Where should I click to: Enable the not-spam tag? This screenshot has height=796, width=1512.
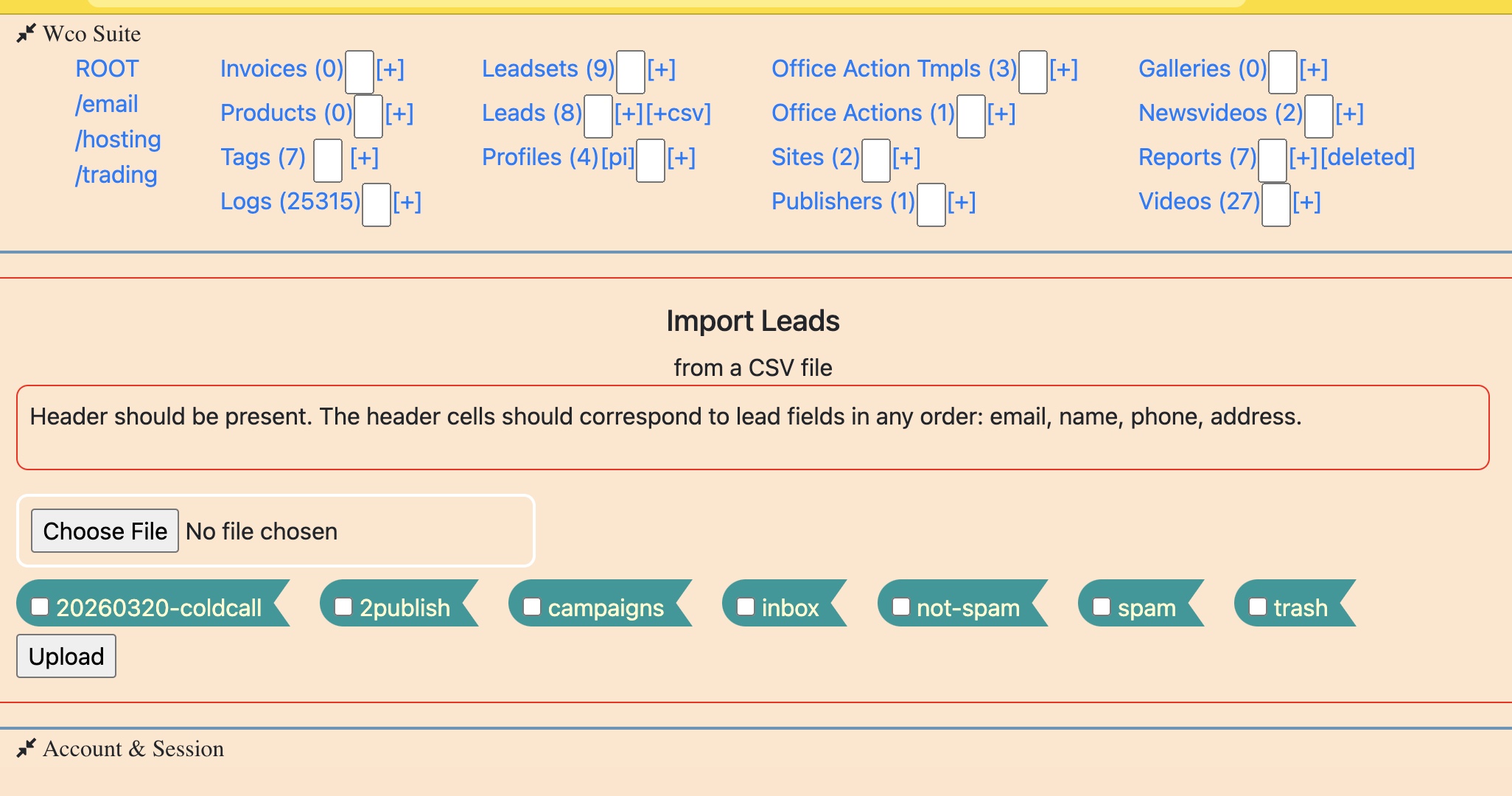tap(900, 606)
